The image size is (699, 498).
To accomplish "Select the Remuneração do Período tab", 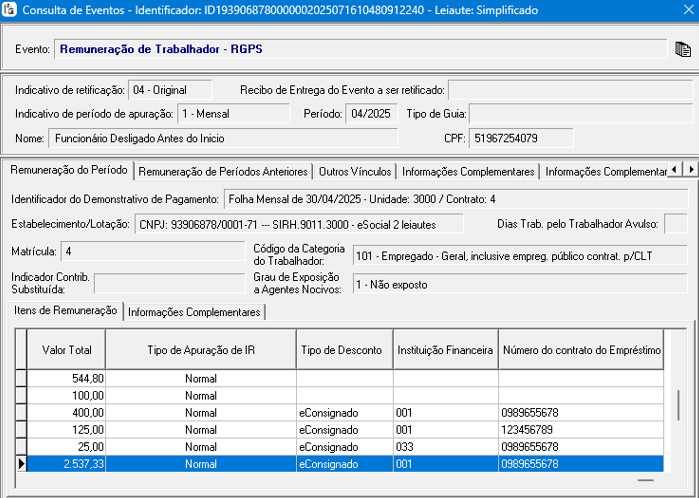I will pyautogui.click(x=68, y=171).
